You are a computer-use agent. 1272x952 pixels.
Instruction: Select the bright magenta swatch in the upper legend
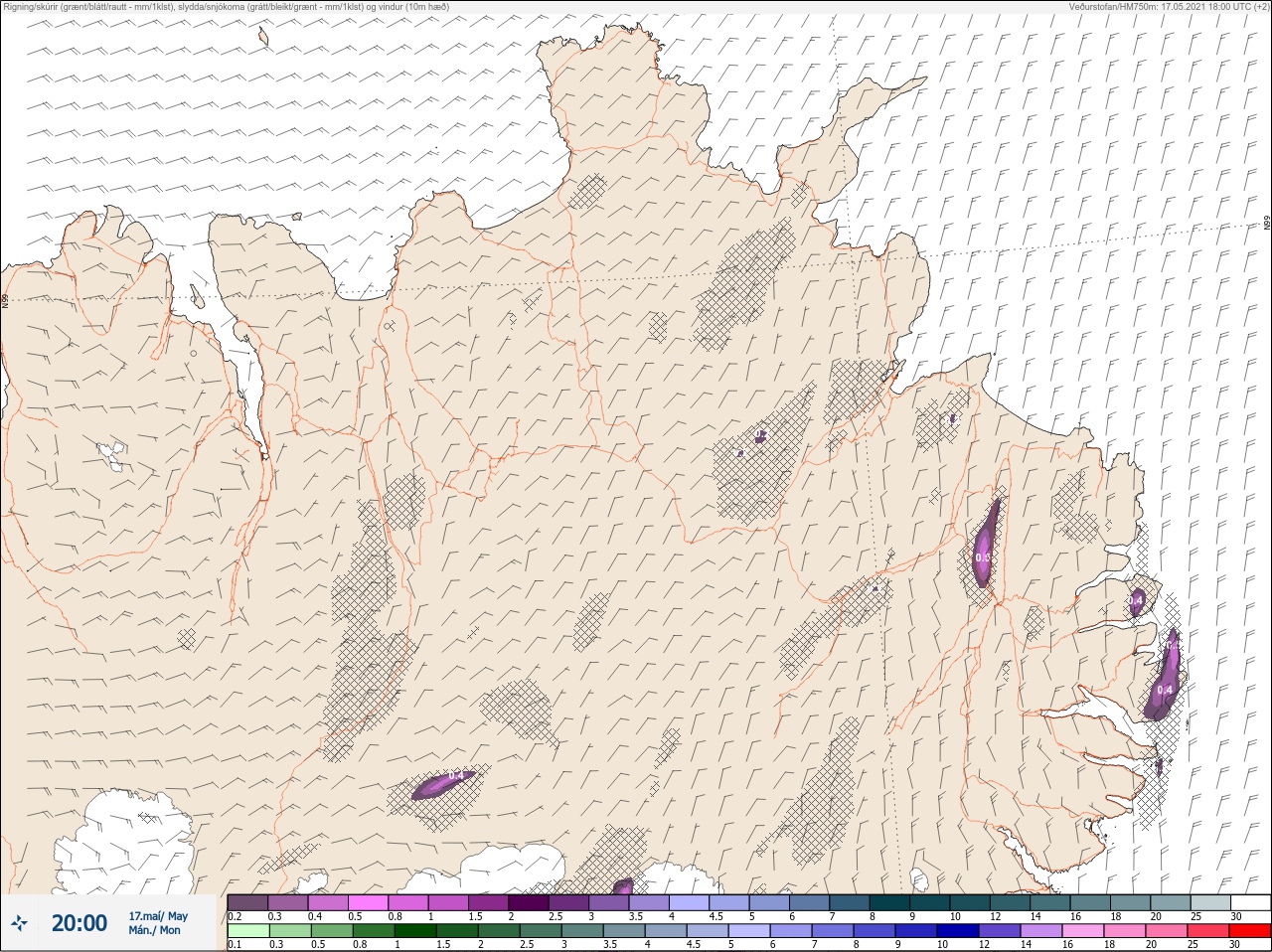coord(369,902)
